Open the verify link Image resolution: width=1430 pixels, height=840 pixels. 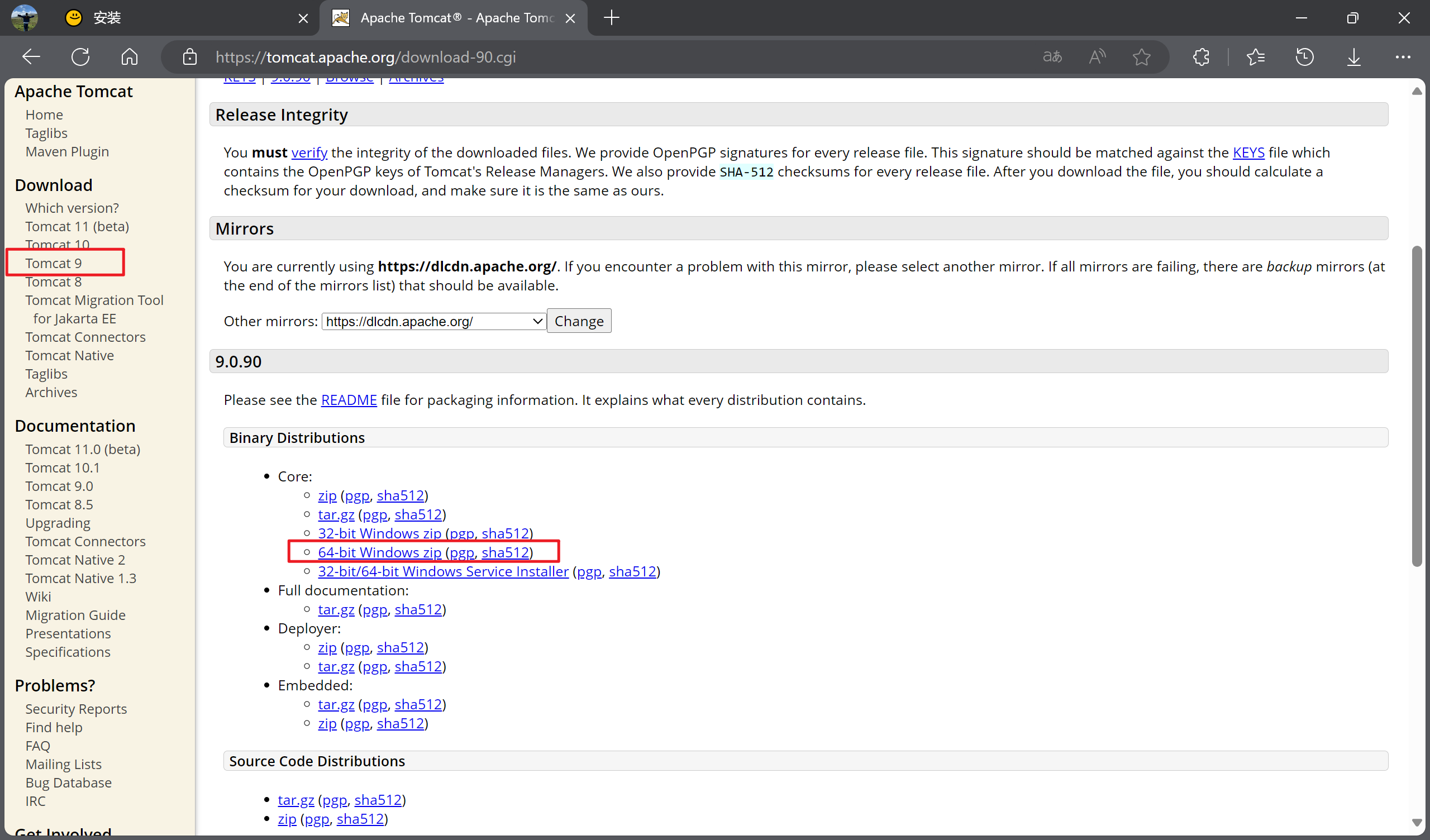point(309,152)
